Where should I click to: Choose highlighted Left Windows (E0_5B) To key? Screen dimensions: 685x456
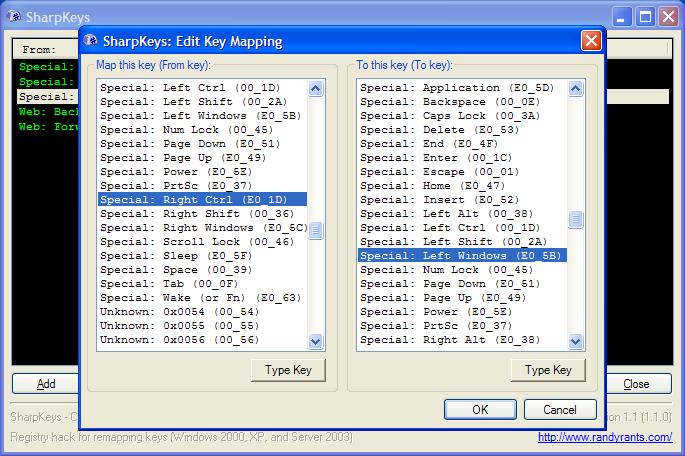(x=463, y=256)
